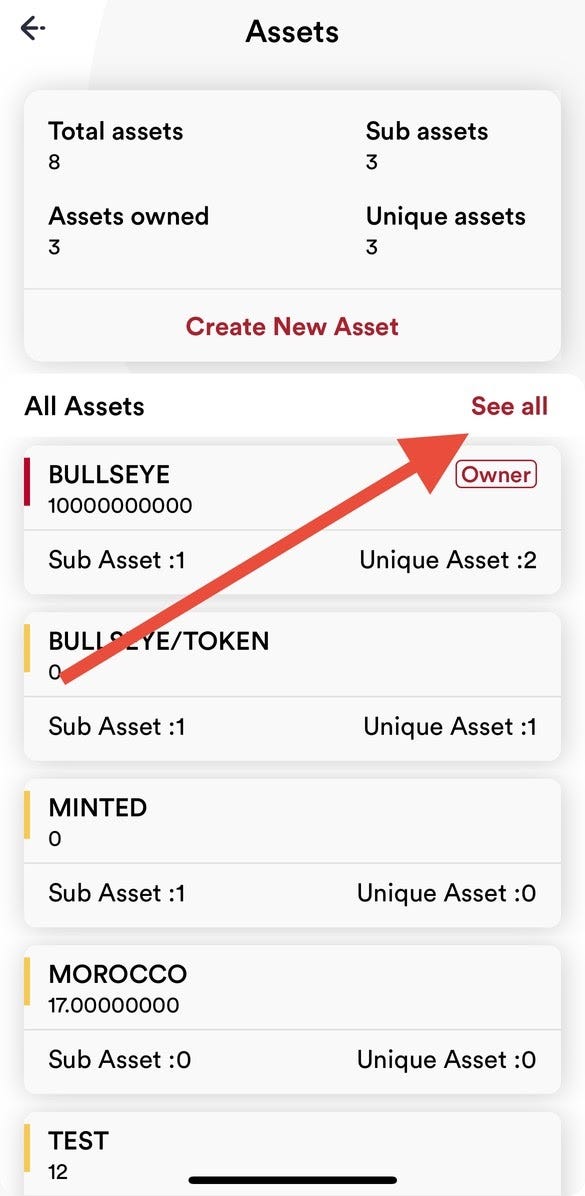Open the BULLSEYE asset card
This screenshot has width=585, height=1196.
pyautogui.click(x=292, y=519)
